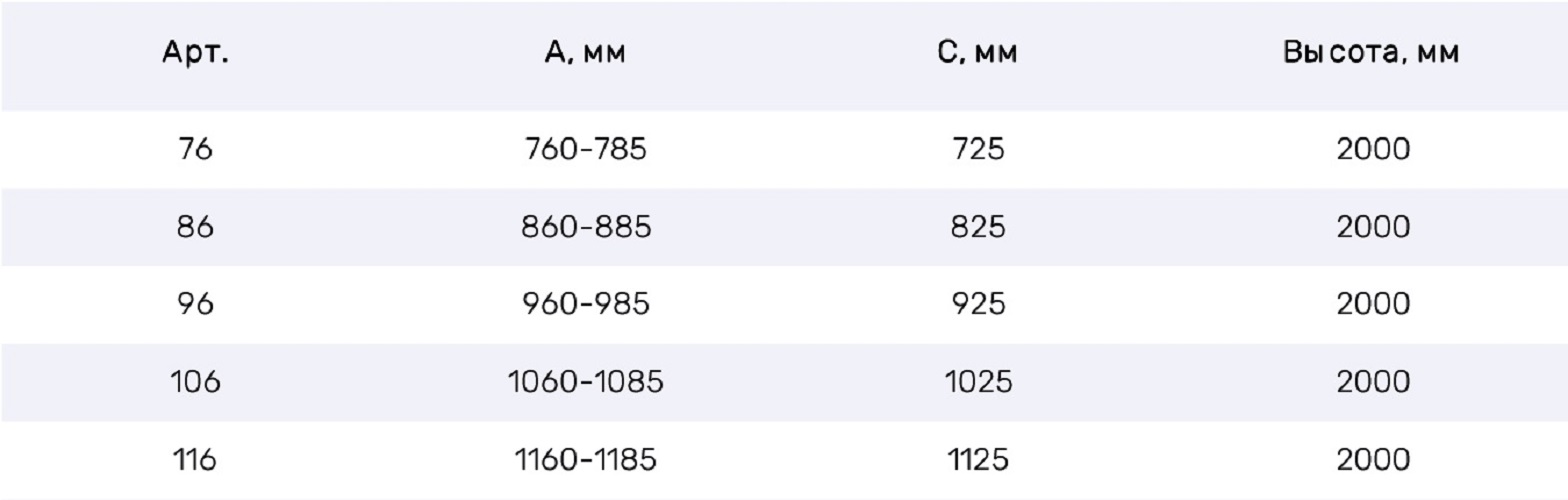Select article number 86 cell
The image size is (1568, 500).
click(195, 227)
